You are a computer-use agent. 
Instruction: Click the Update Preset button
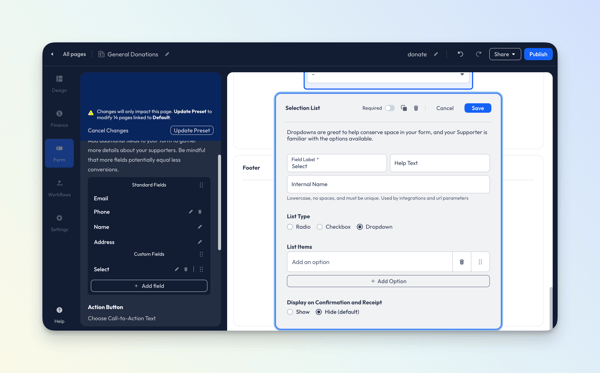(192, 130)
